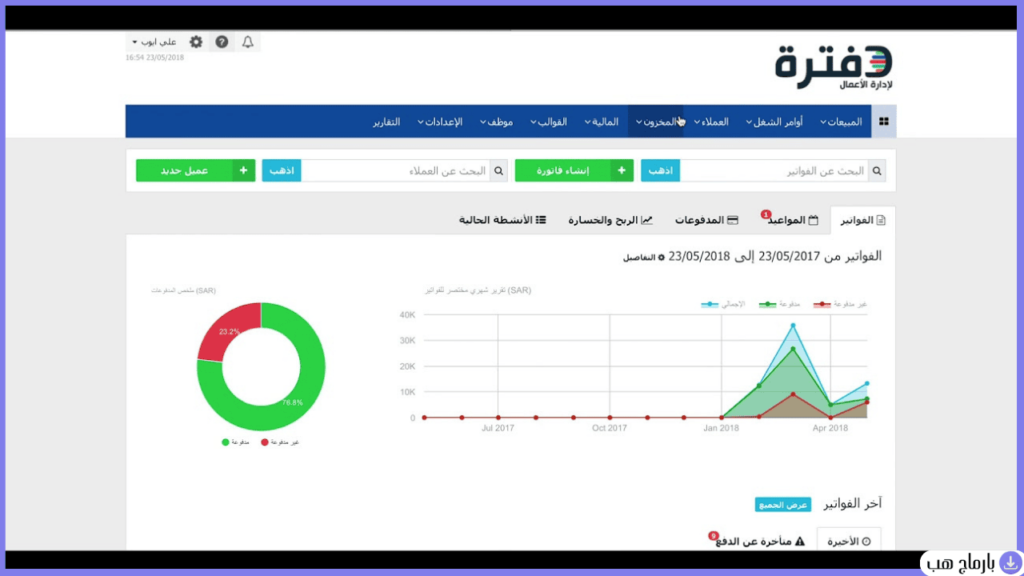
Task: Toggle غير مدفوعة red series in line chart legend
Action: 840,304
